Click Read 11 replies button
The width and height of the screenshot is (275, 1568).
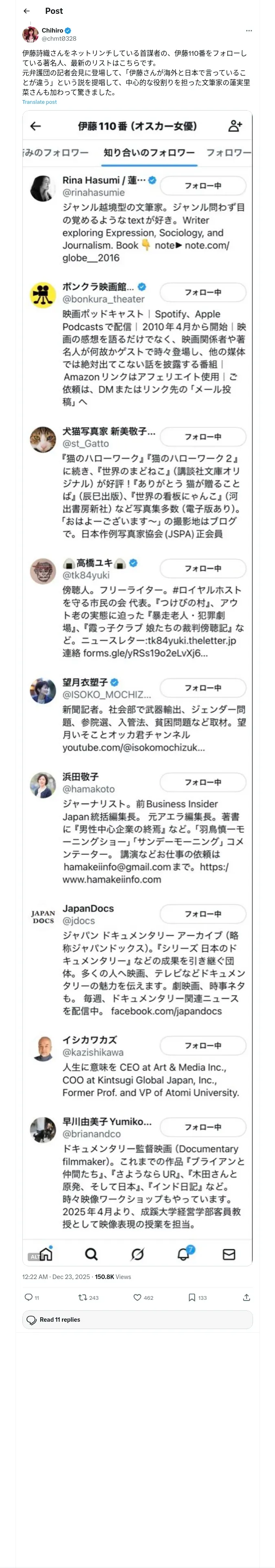138,1319
